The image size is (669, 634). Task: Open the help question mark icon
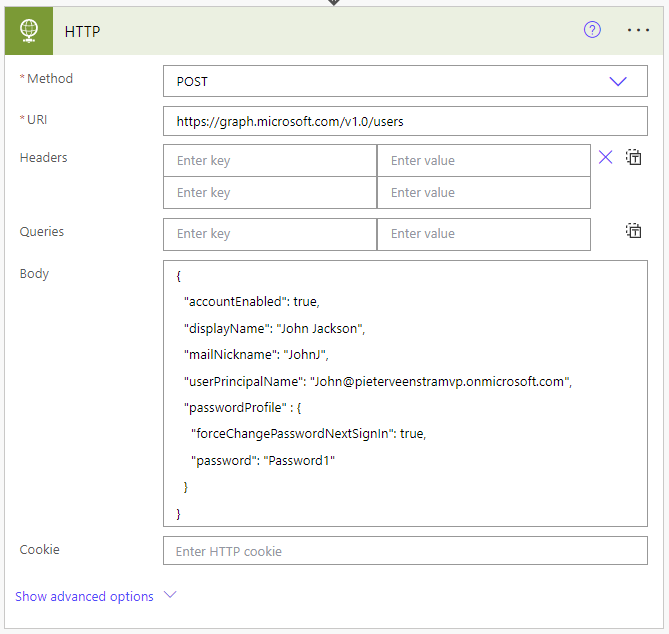click(592, 30)
